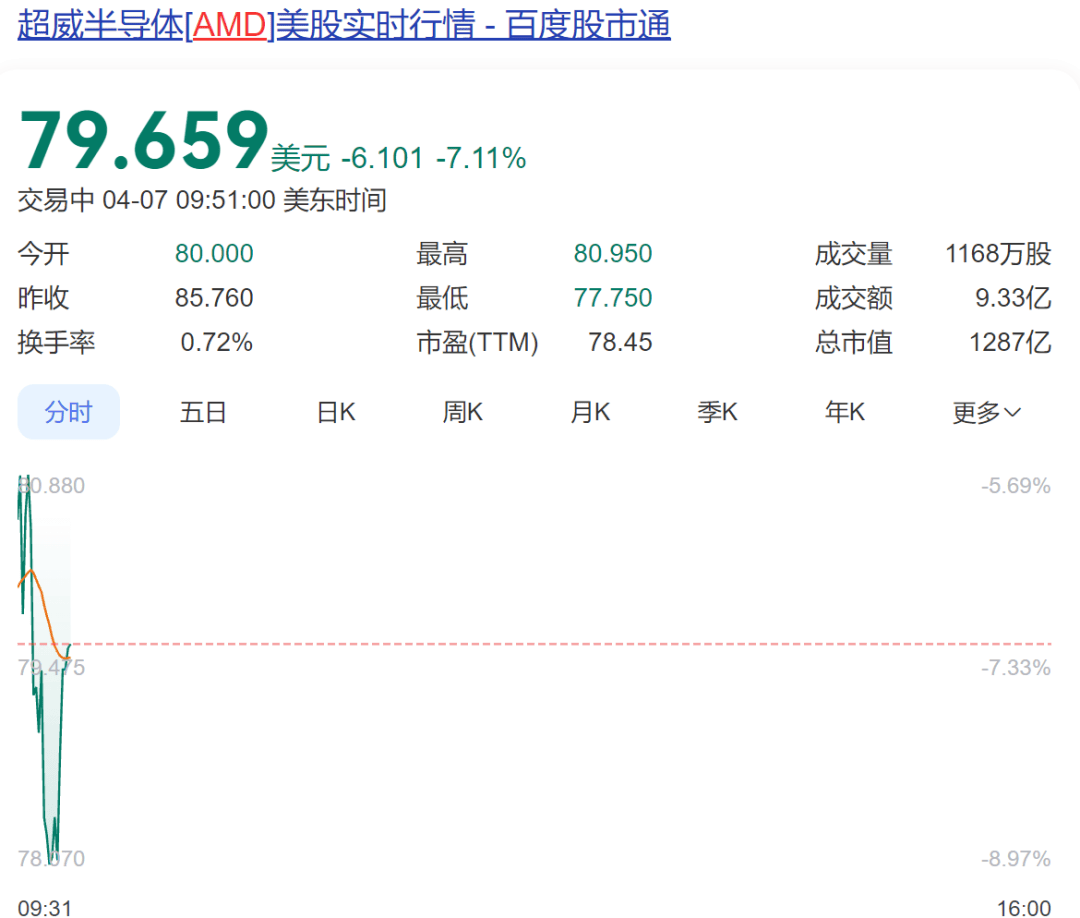Screen dimensions: 1080x918
Task: Select the 季K quarterly chart tab
Action: click(x=717, y=412)
